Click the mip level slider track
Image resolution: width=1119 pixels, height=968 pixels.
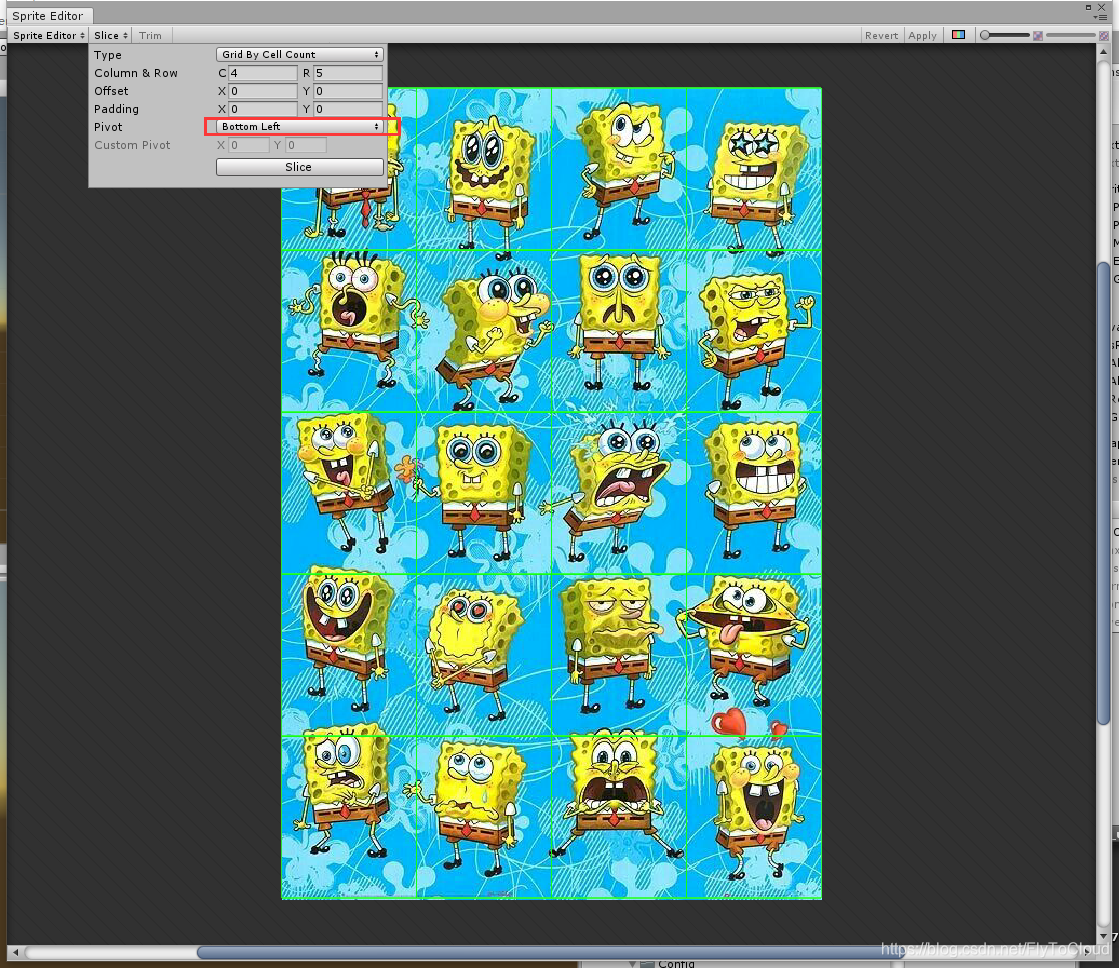coord(1070,35)
